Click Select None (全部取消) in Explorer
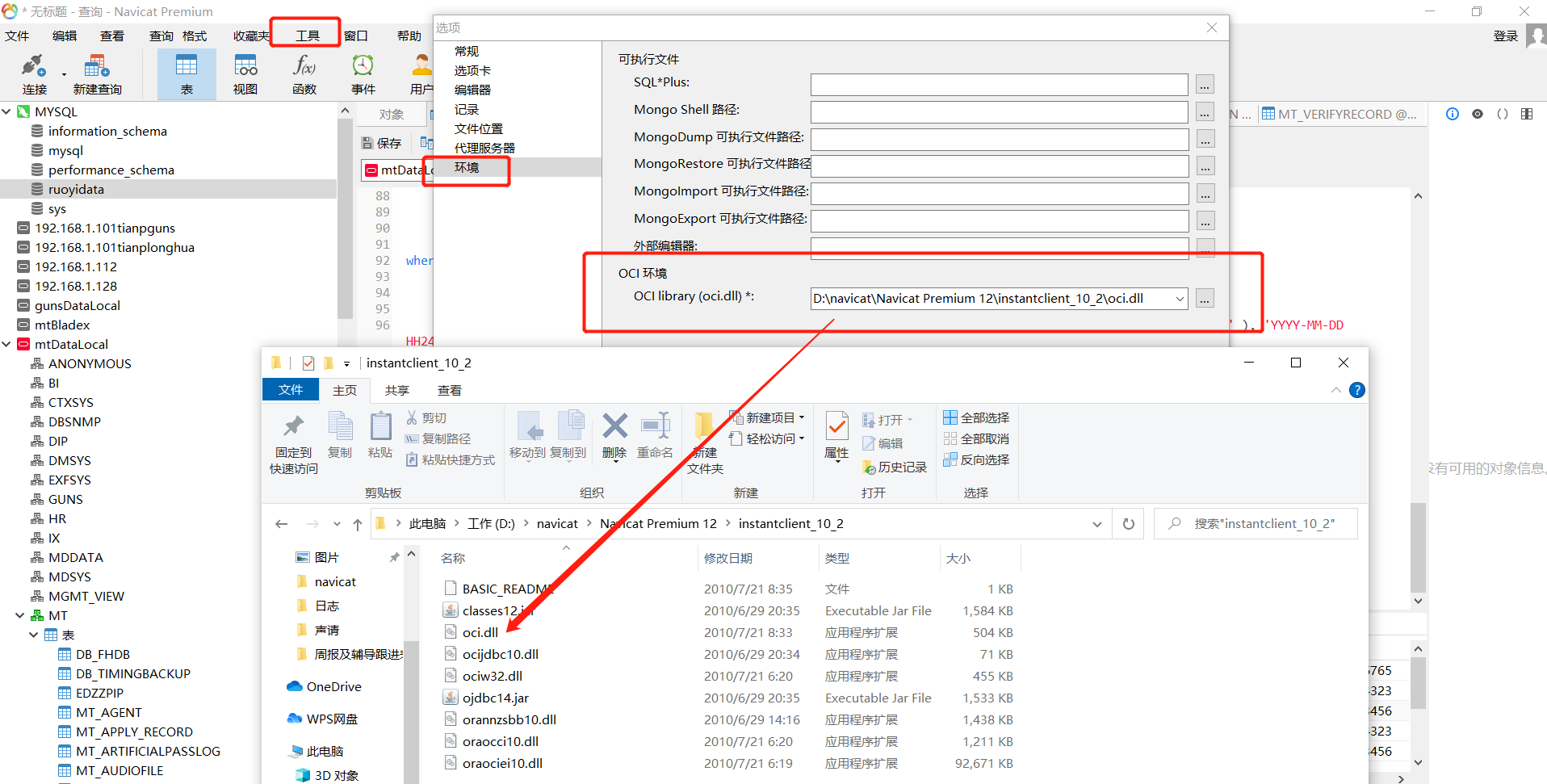The width and height of the screenshot is (1547, 784). pos(976,438)
